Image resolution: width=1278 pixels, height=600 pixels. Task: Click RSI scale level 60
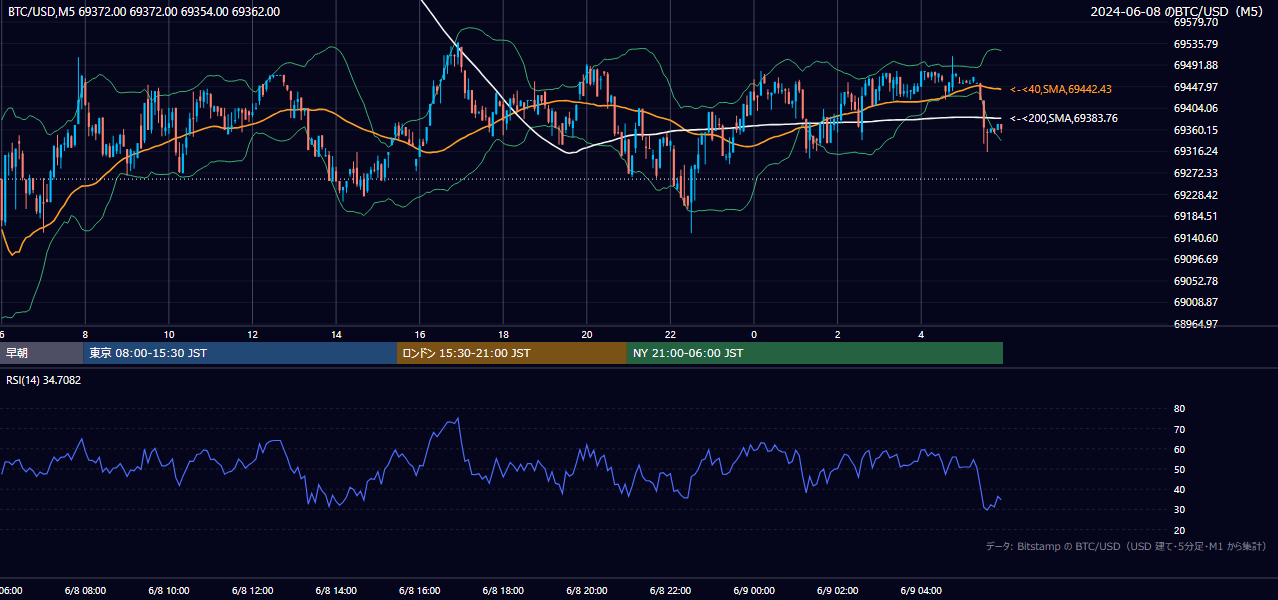point(1180,449)
